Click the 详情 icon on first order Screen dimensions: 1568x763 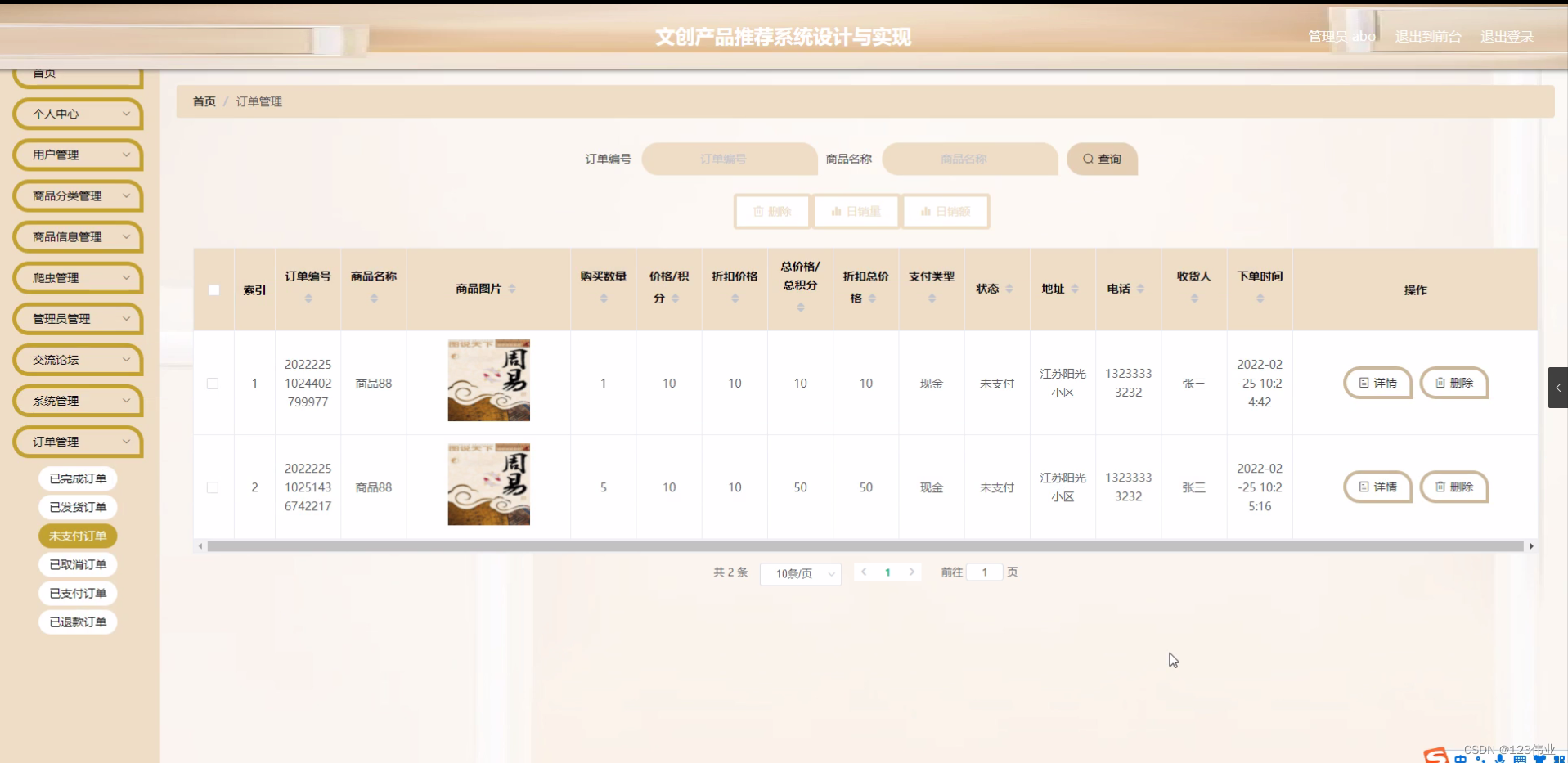click(x=1377, y=383)
